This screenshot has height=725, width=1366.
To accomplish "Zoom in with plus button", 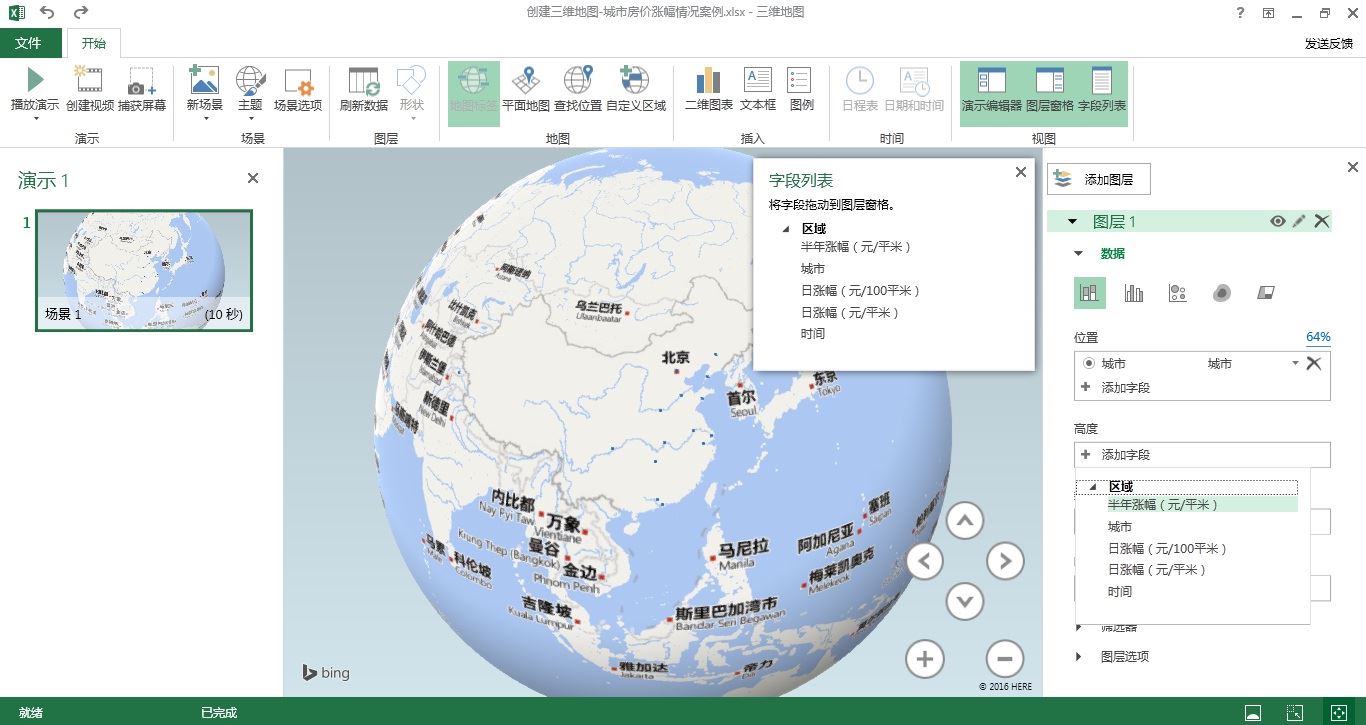I will pos(925,659).
